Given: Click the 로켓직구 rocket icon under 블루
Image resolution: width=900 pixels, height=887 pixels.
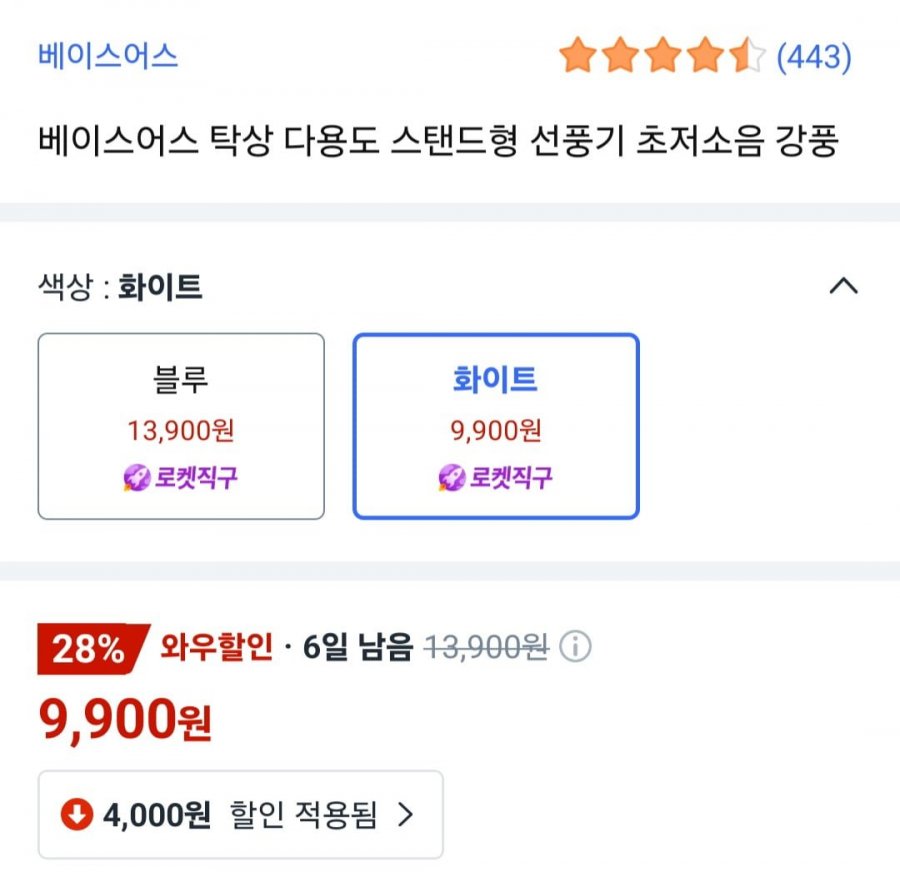Looking at the screenshot, I should (x=137, y=478).
